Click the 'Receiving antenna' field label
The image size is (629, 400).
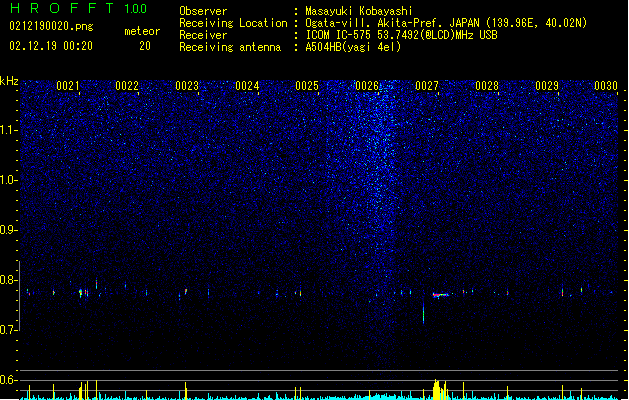(230, 47)
